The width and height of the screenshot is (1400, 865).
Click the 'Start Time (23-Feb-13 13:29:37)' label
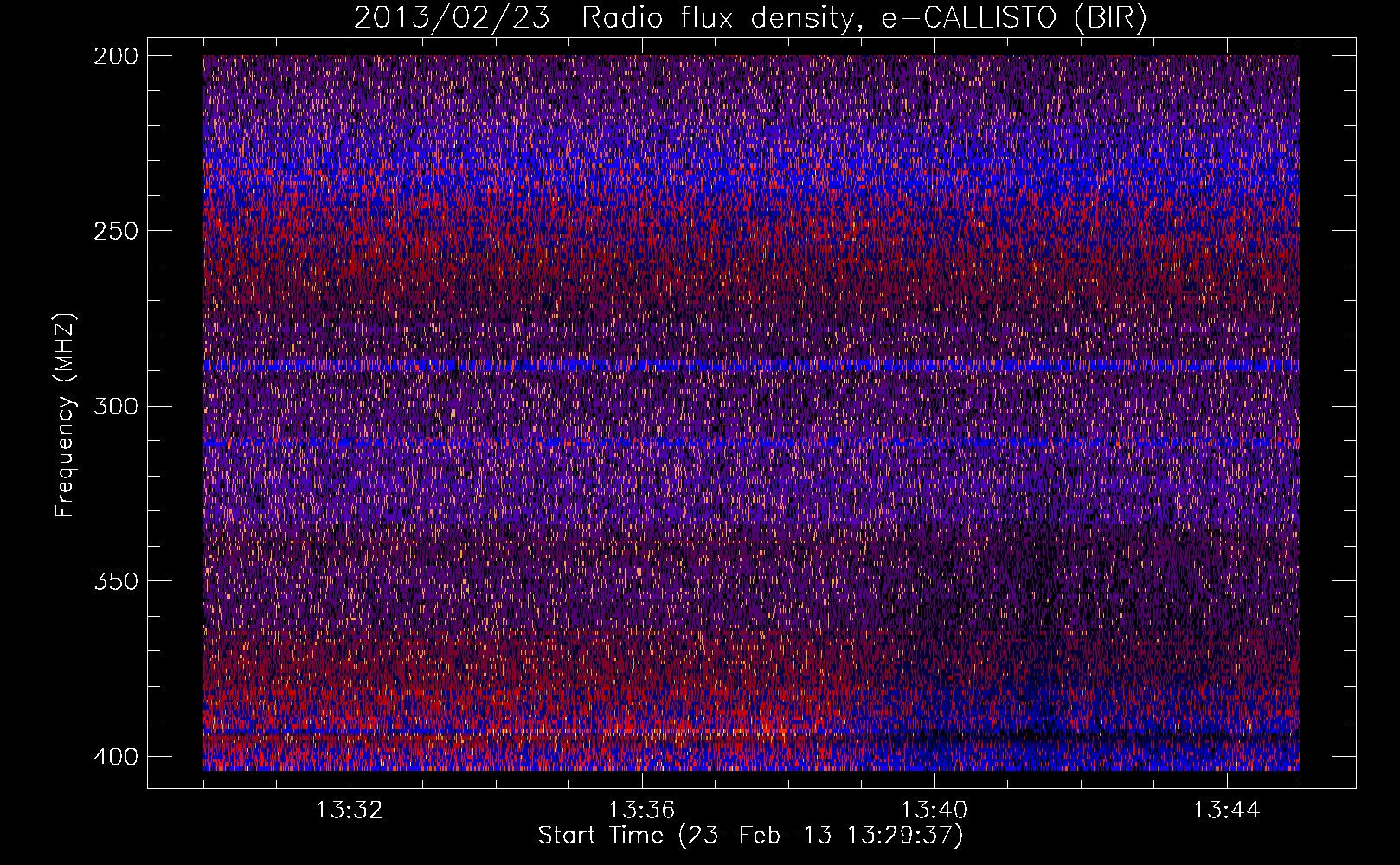750,836
